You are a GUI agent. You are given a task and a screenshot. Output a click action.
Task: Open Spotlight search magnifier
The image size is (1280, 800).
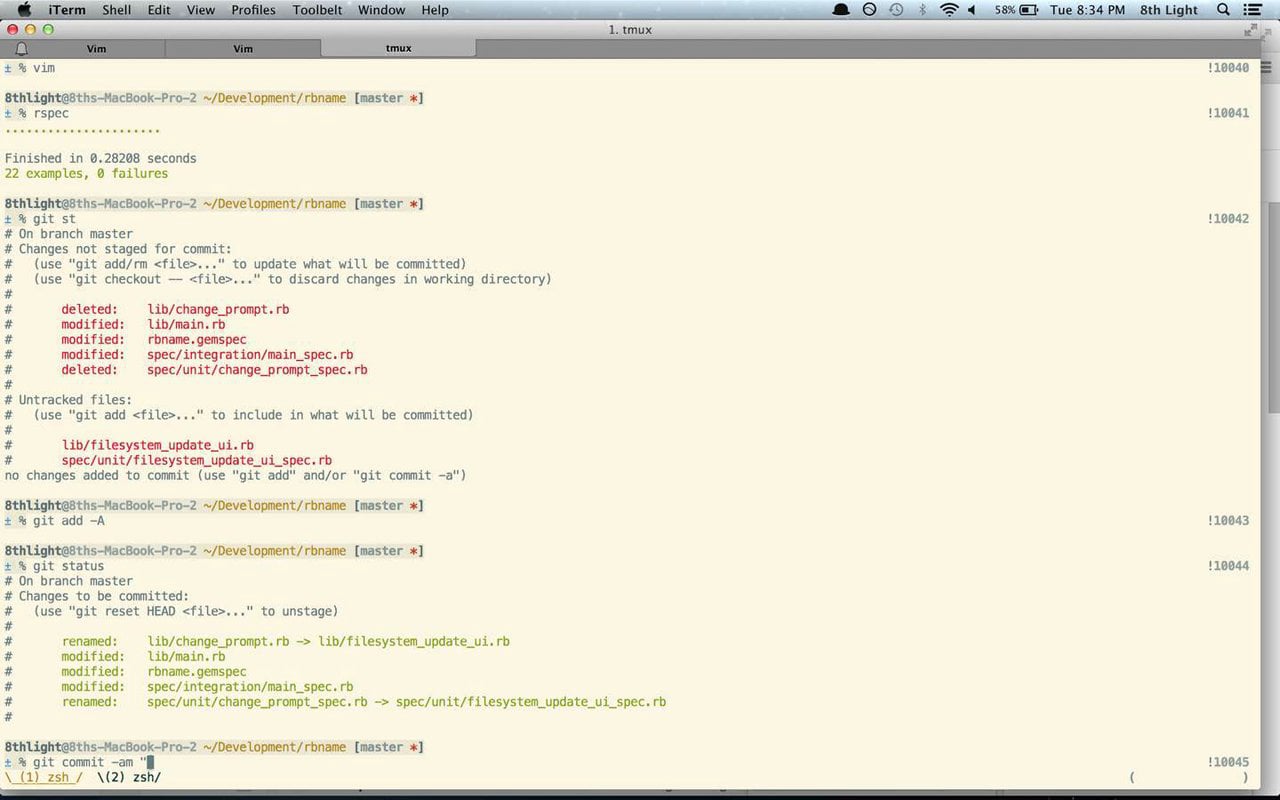(x=1223, y=10)
